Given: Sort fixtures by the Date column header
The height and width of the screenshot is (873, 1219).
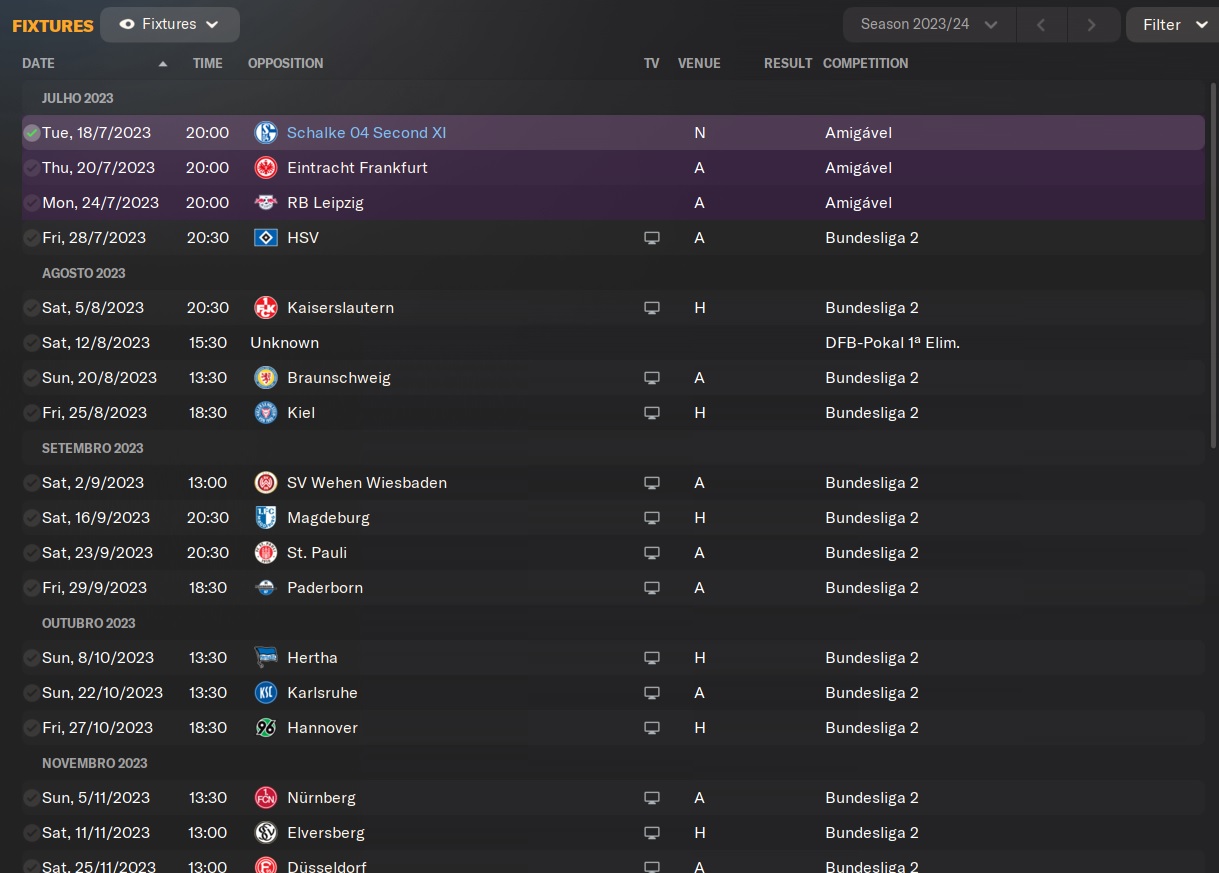Looking at the screenshot, I should tap(39, 63).
